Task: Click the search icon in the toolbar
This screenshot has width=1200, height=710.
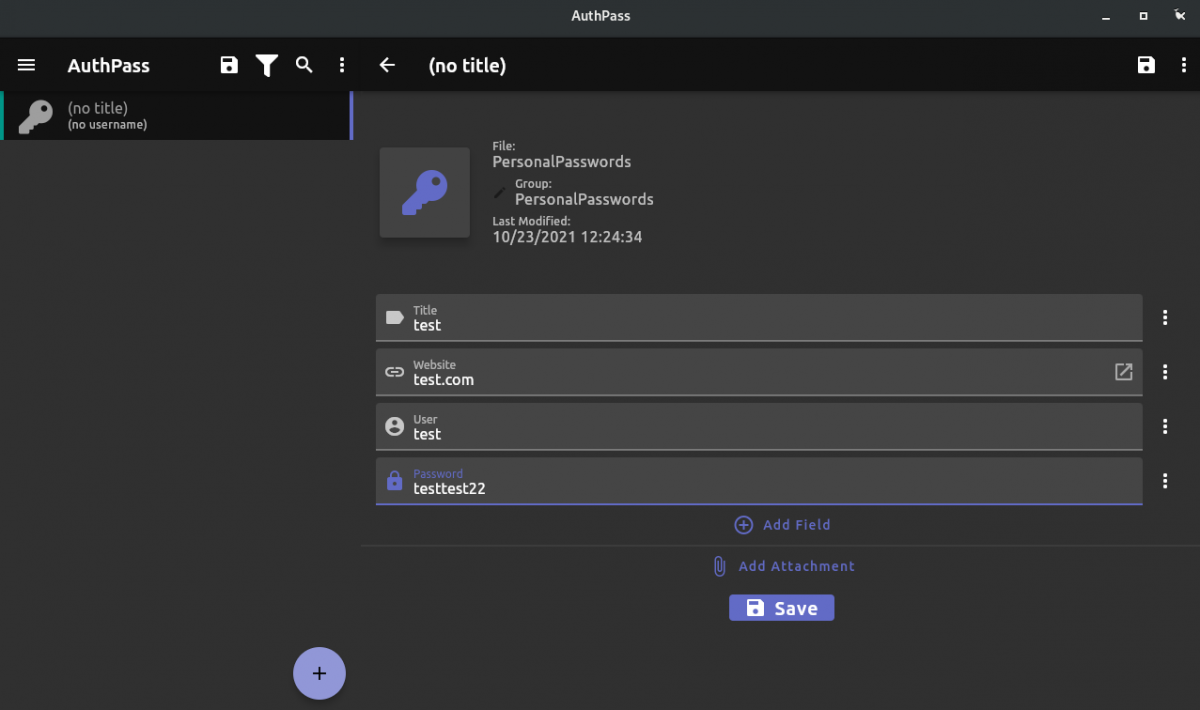Action: [x=304, y=64]
